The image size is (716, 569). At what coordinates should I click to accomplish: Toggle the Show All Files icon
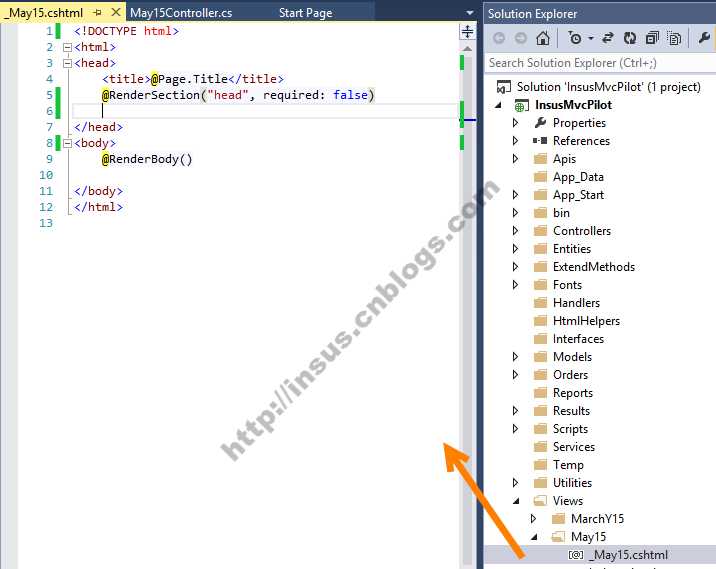tap(674, 38)
